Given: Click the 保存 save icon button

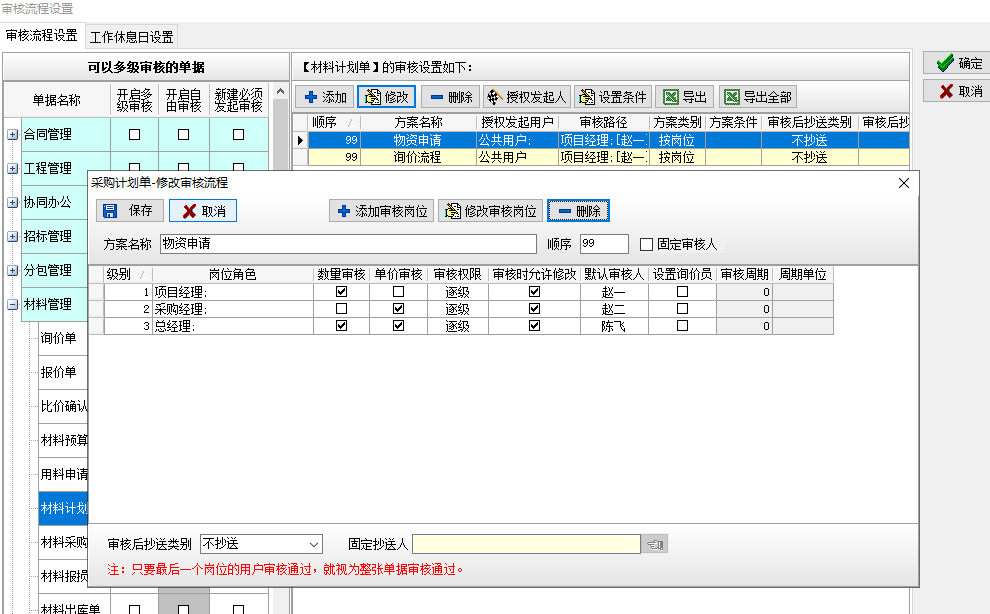Looking at the screenshot, I should click(130, 211).
